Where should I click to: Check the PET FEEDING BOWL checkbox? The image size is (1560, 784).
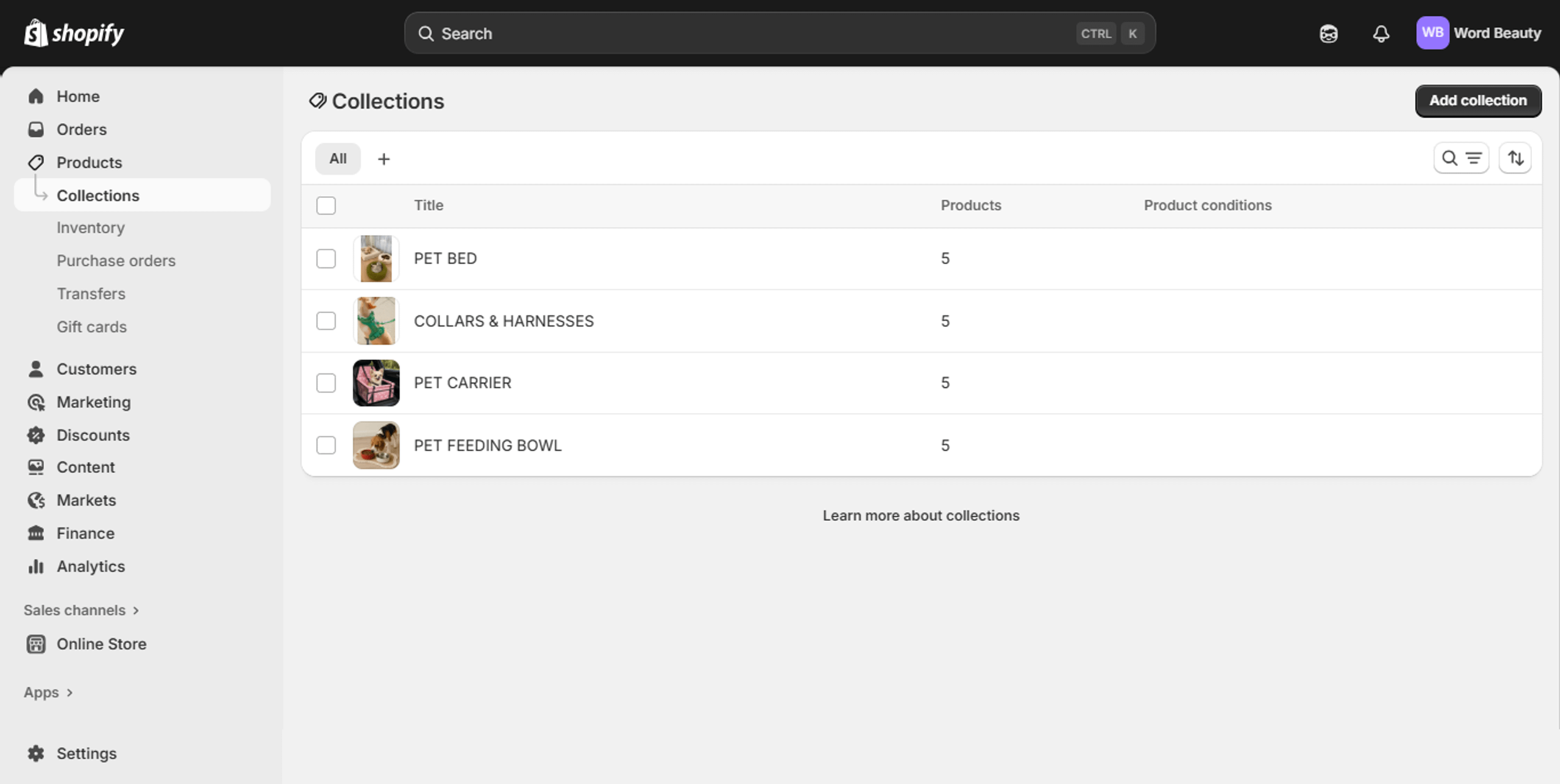click(326, 445)
